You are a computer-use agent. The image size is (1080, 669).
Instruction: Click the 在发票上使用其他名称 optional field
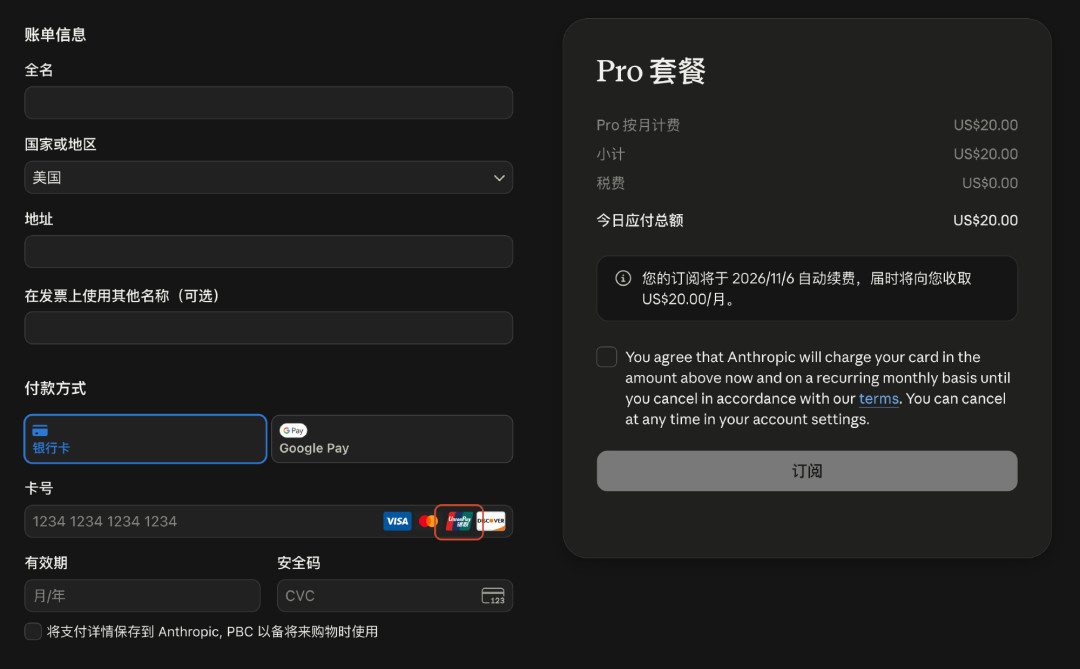pos(269,328)
